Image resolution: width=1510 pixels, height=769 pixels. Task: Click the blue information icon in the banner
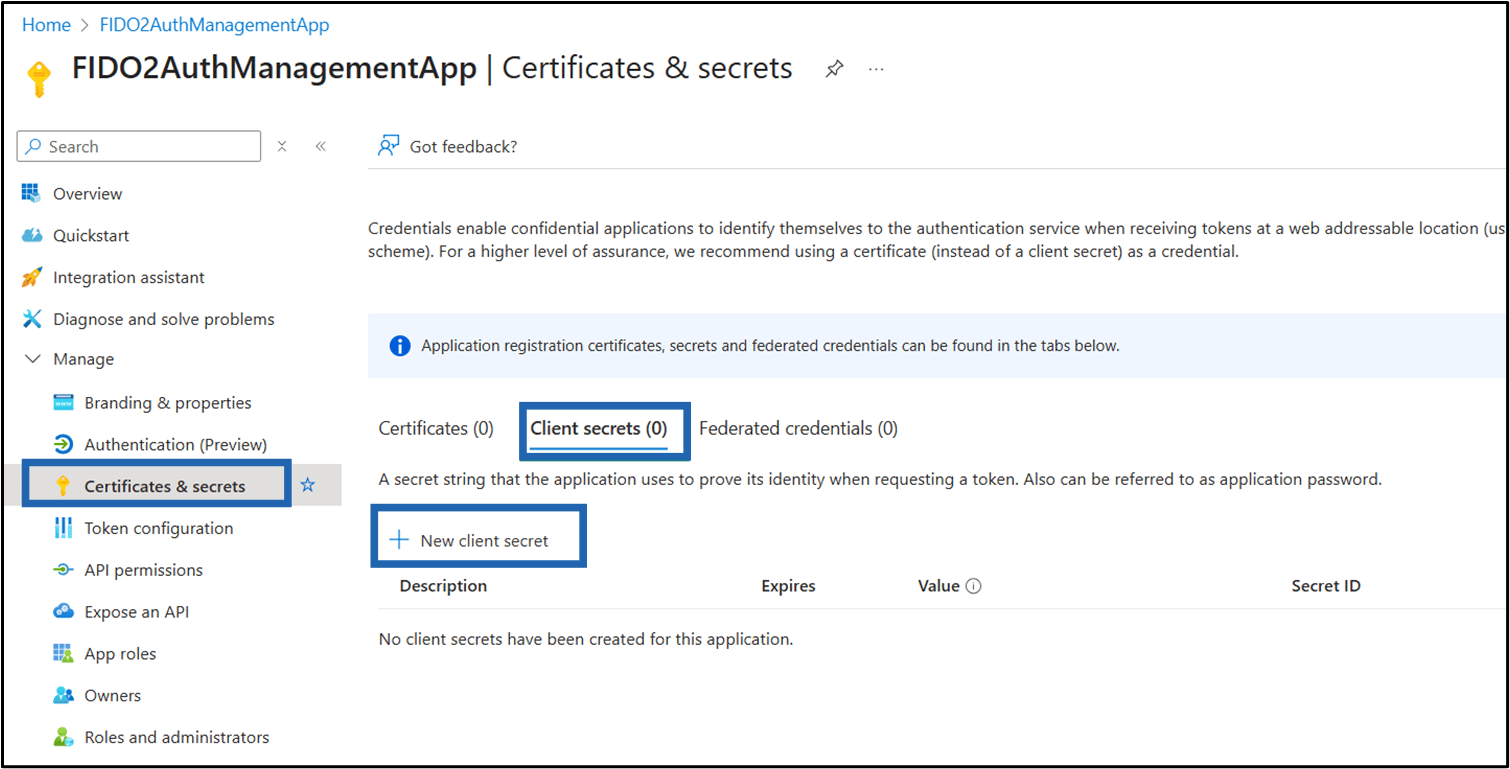coord(399,346)
